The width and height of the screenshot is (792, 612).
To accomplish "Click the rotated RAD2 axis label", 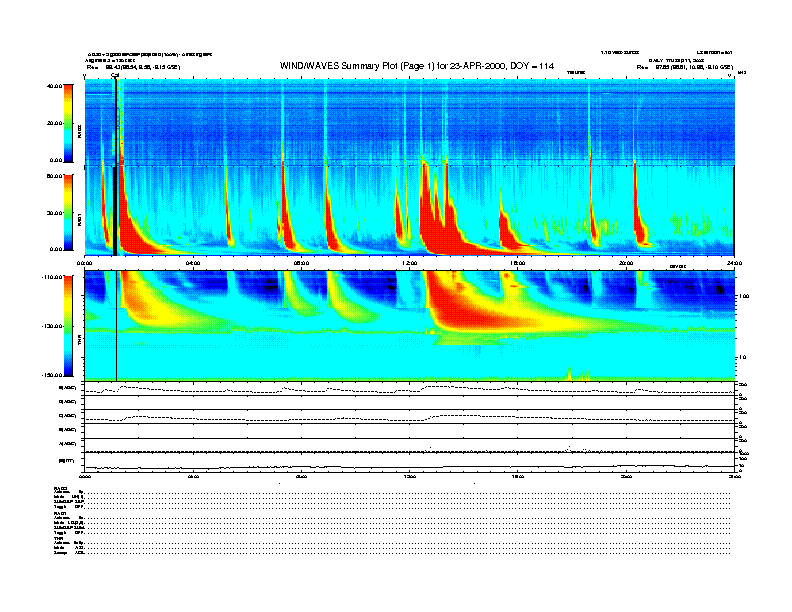I will [x=79, y=132].
